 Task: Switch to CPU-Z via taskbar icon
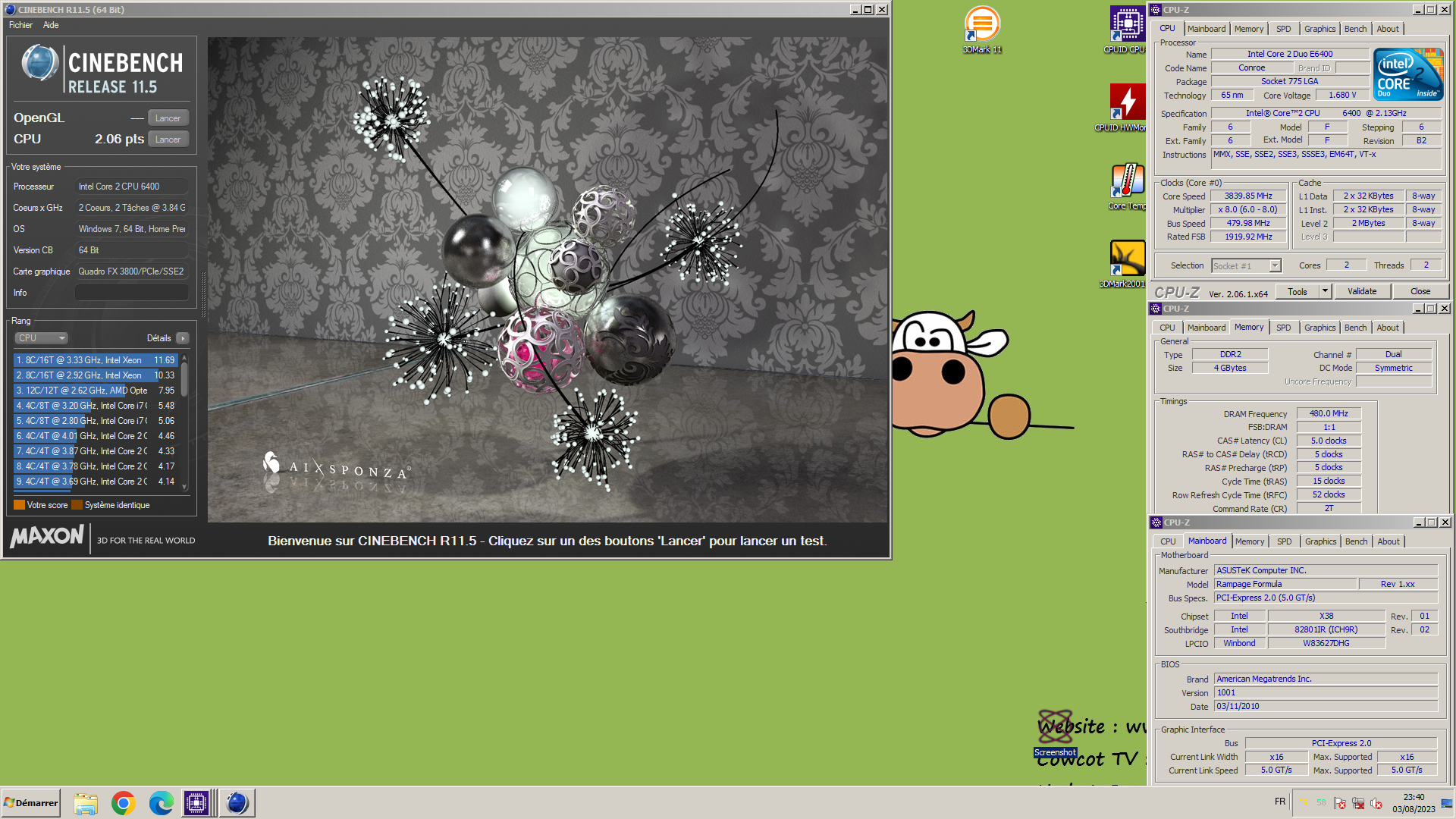(197, 802)
